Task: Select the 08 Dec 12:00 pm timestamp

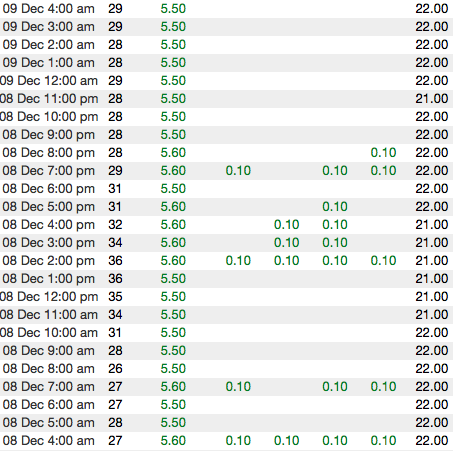Action: tap(49, 297)
